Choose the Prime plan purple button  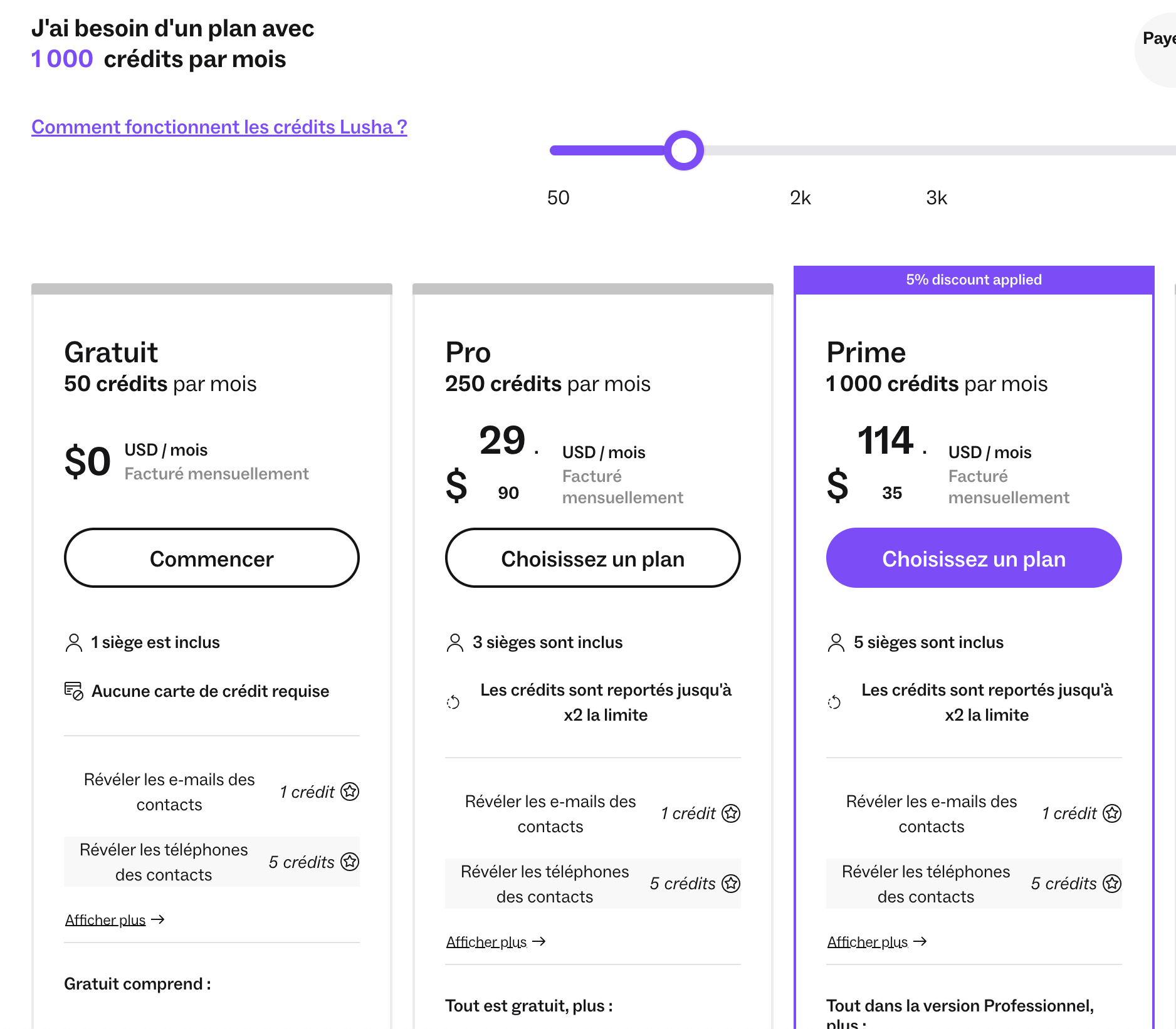[974, 558]
